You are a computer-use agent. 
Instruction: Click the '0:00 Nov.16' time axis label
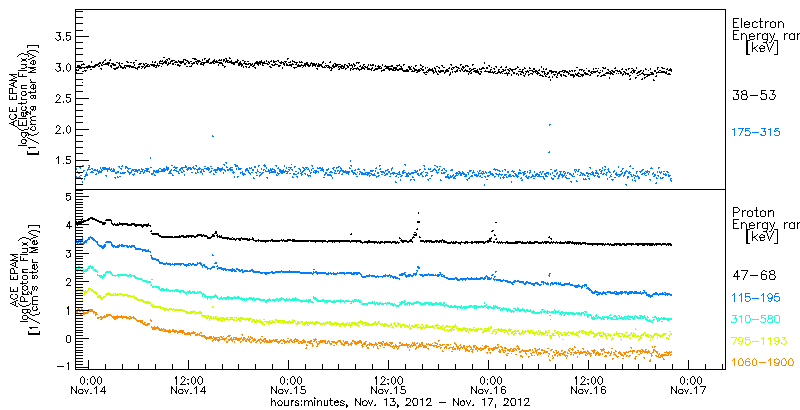coord(489,385)
